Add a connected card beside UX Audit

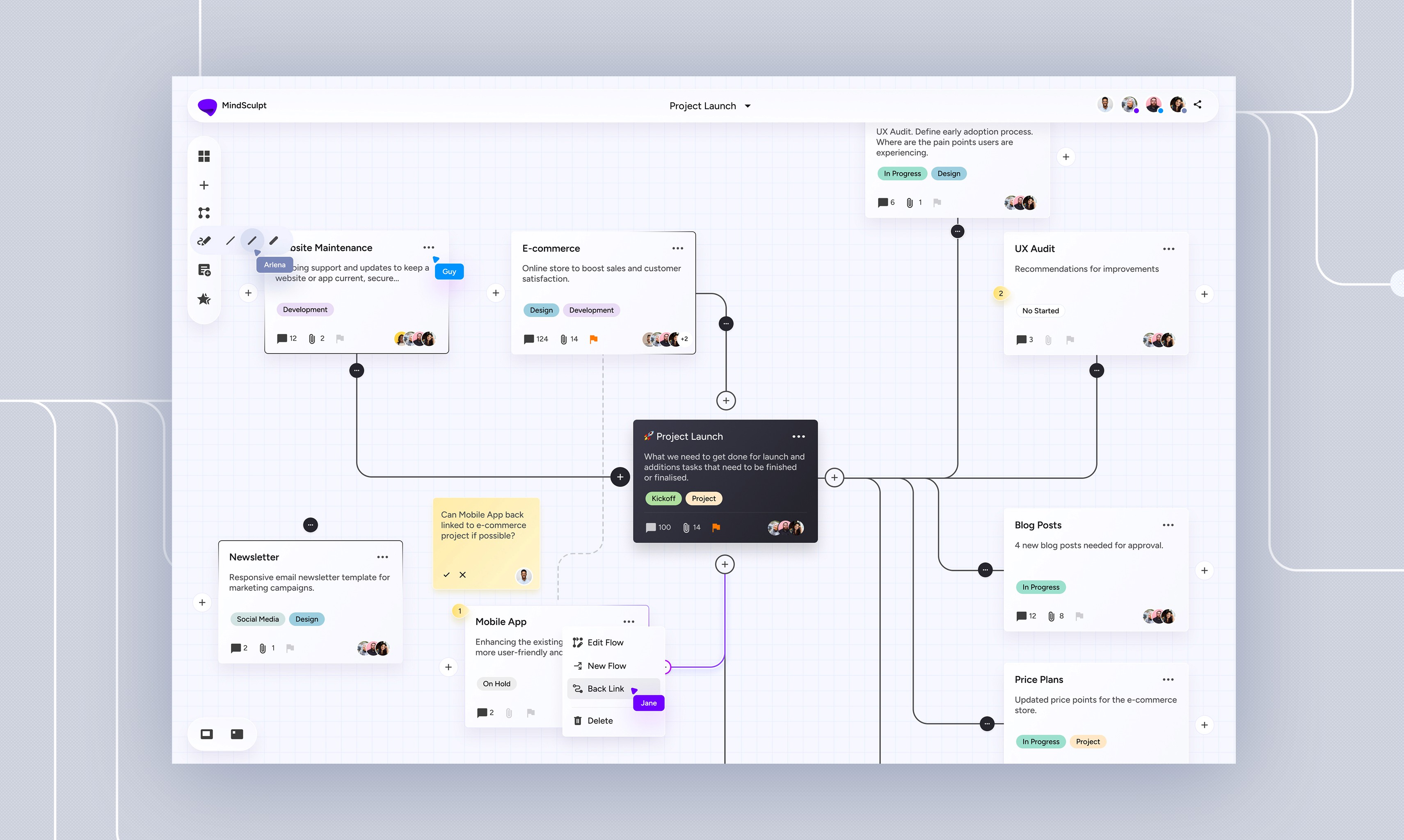point(1205,293)
